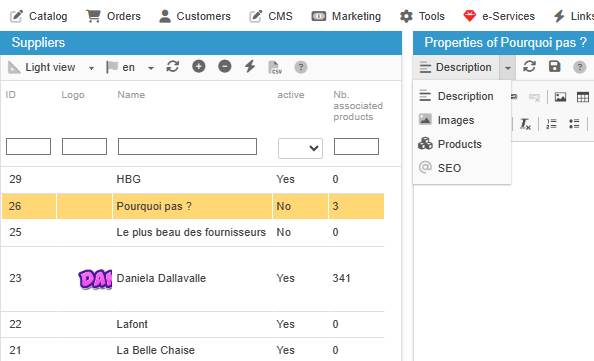Choose Products from the dropdown menu
The image size is (594, 361).
point(462,144)
